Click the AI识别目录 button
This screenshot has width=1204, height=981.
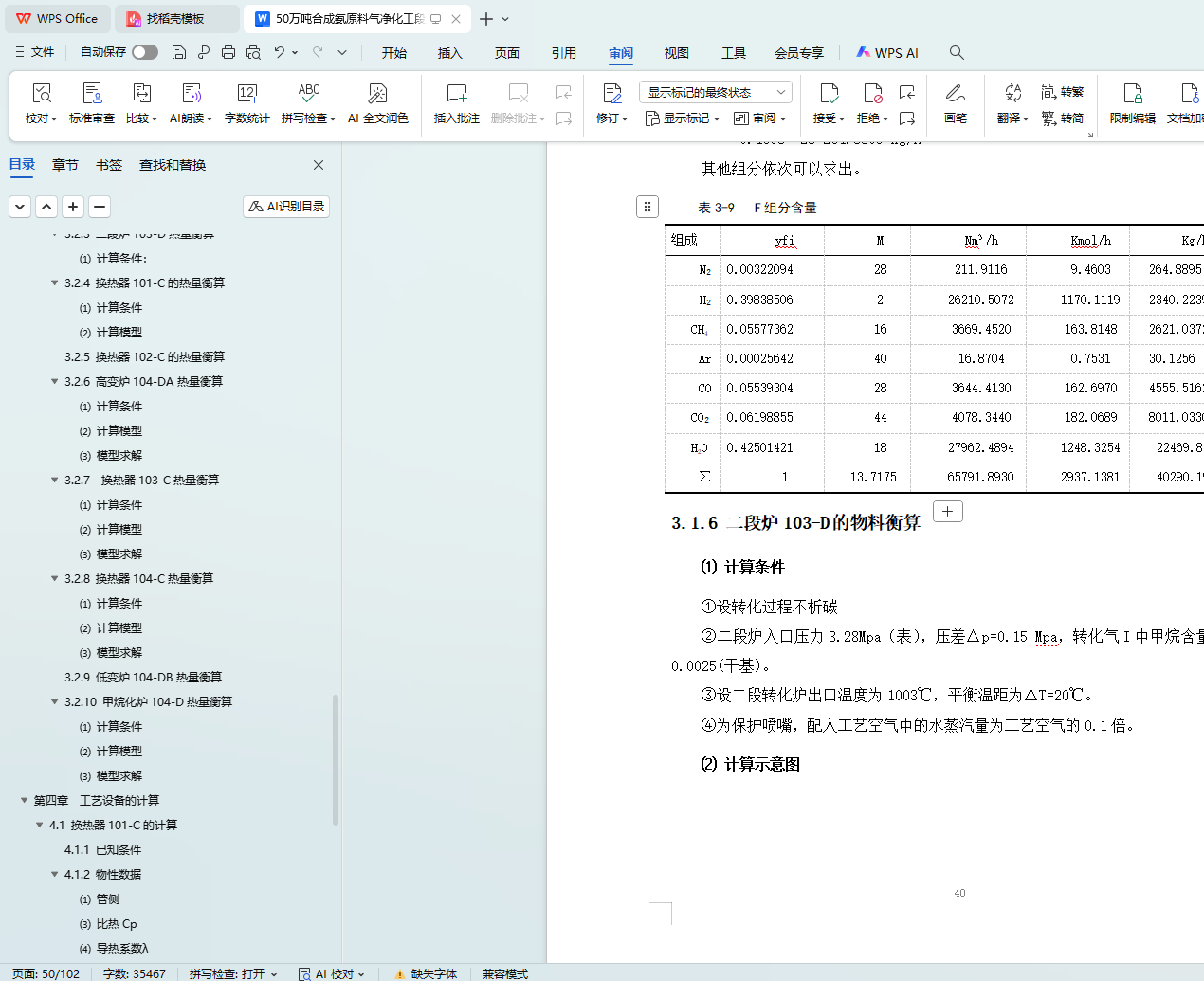click(x=286, y=206)
